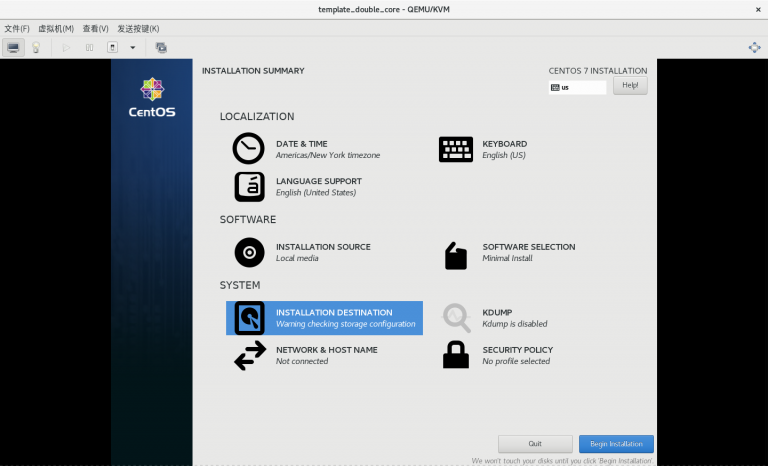This screenshot has width=768, height=466.
Task: Open the 文件(F) menu
Action: pyautogui.click(x=17, y=28)
